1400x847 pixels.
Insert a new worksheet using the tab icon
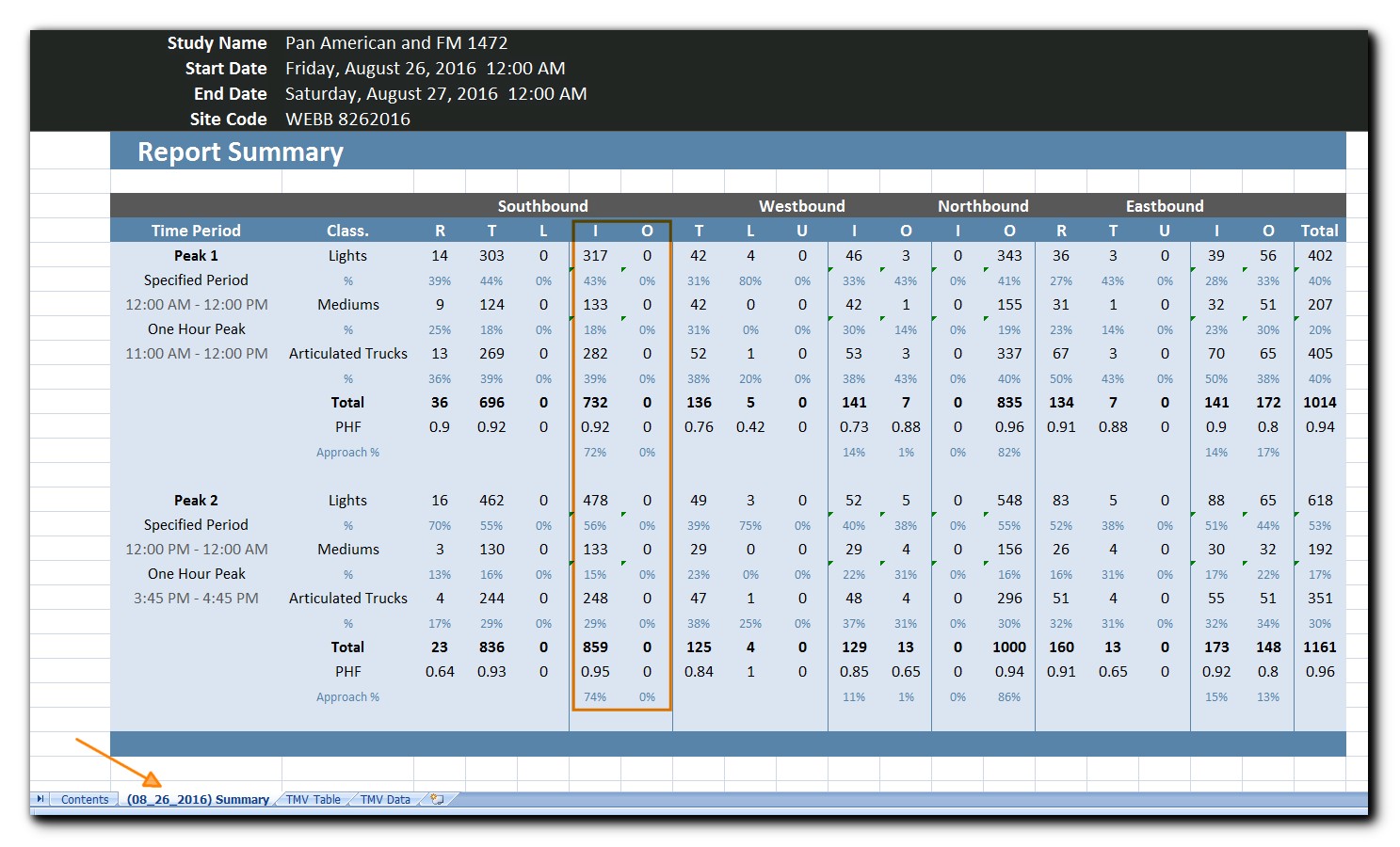pyautogui.click(x=437, y=799)
